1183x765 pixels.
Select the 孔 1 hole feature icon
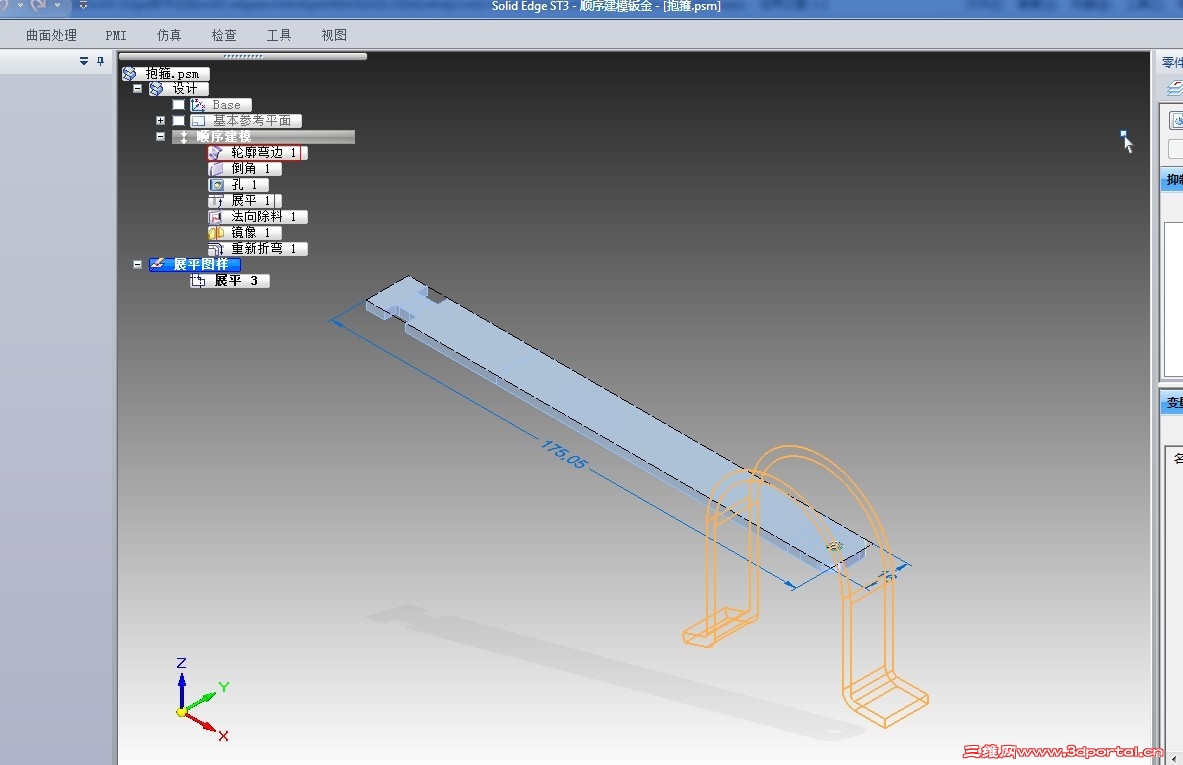click(216, 185)
